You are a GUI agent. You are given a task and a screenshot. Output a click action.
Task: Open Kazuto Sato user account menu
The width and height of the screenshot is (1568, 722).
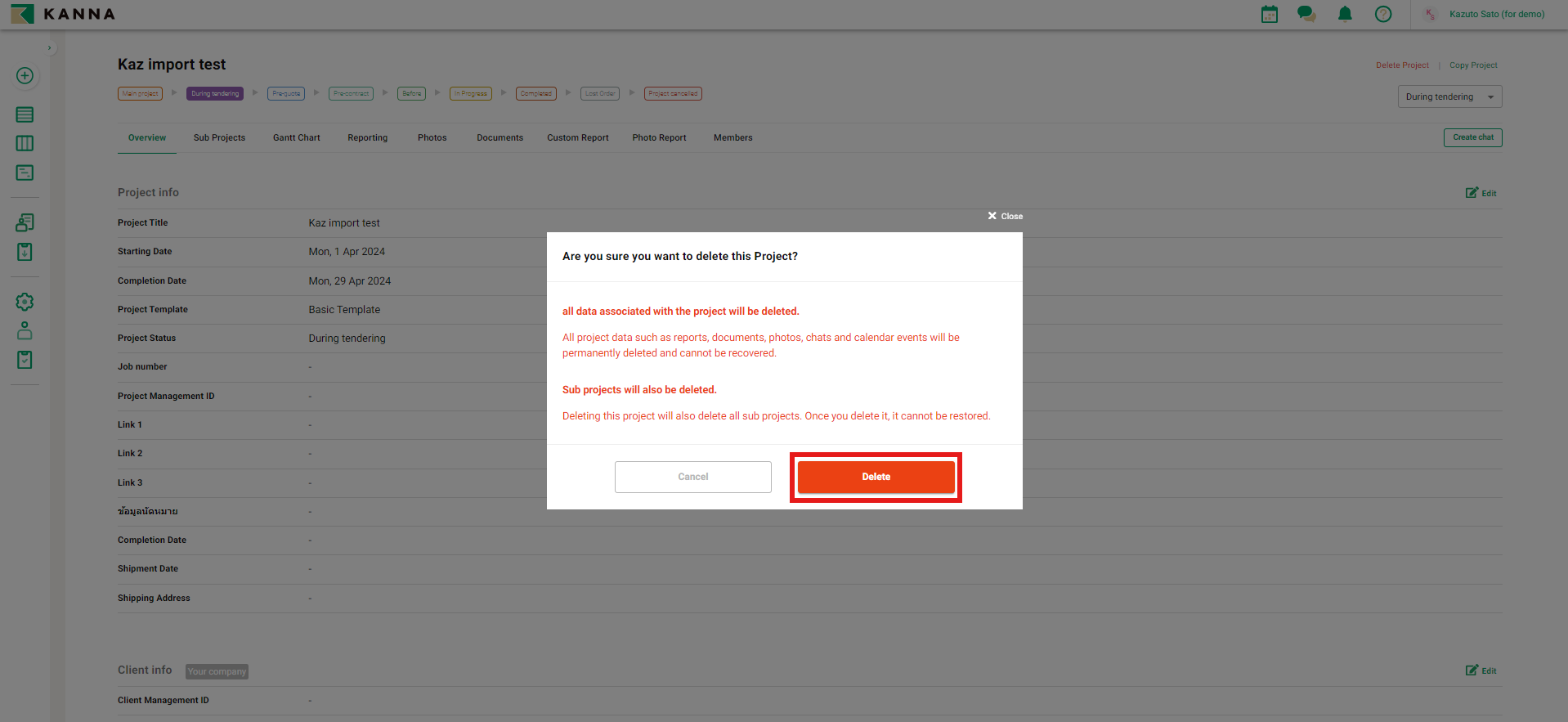pos(1496,14)
